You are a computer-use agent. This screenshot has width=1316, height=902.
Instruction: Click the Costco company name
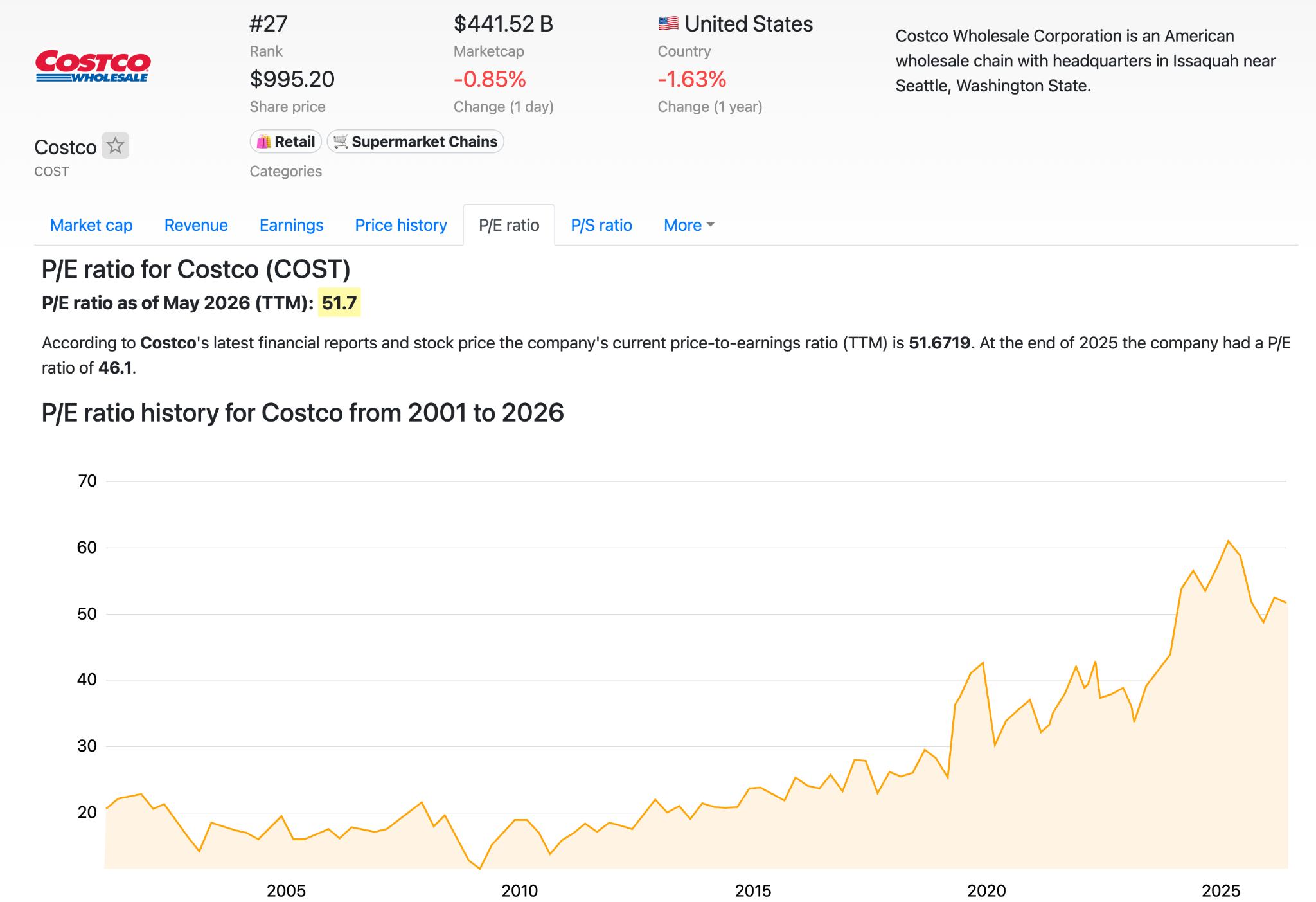point(66,147)
